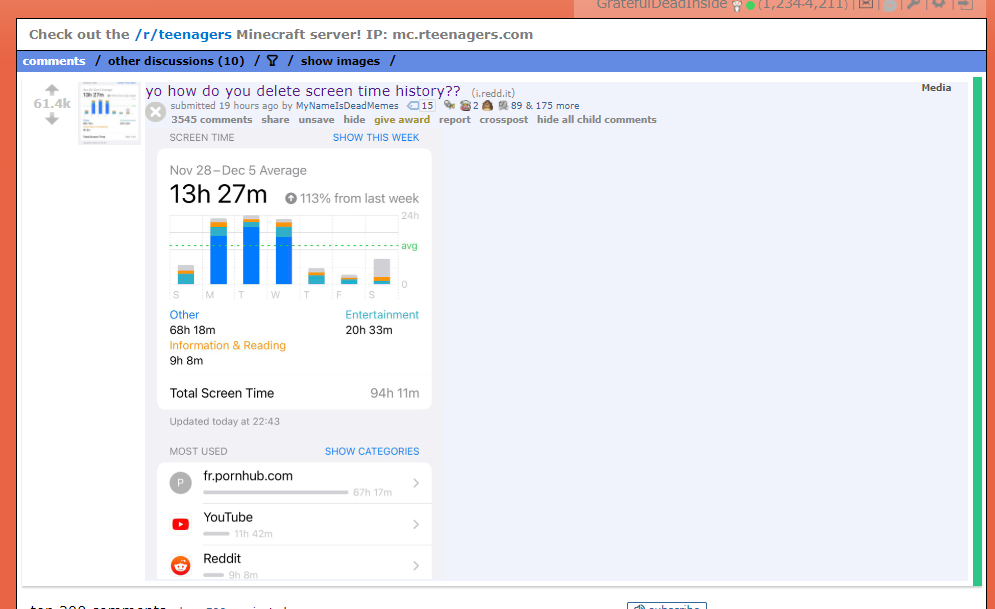The width and height of the screenshot is (995, 609).
Task: Switch to the comments tab
Action: [54, 61]
